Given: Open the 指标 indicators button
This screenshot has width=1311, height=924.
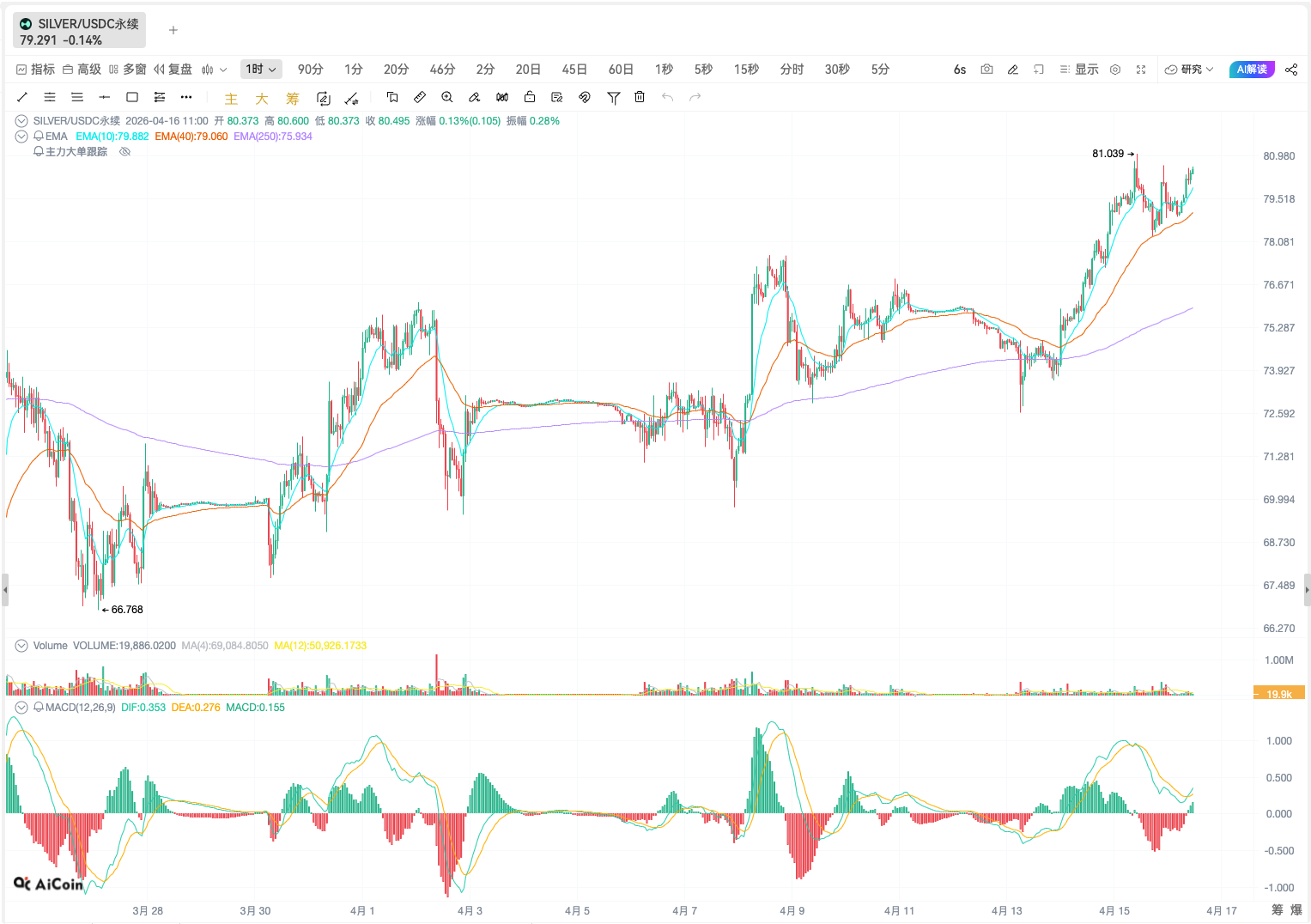Looking at the screenshot, I should click(x=35, y=70).
